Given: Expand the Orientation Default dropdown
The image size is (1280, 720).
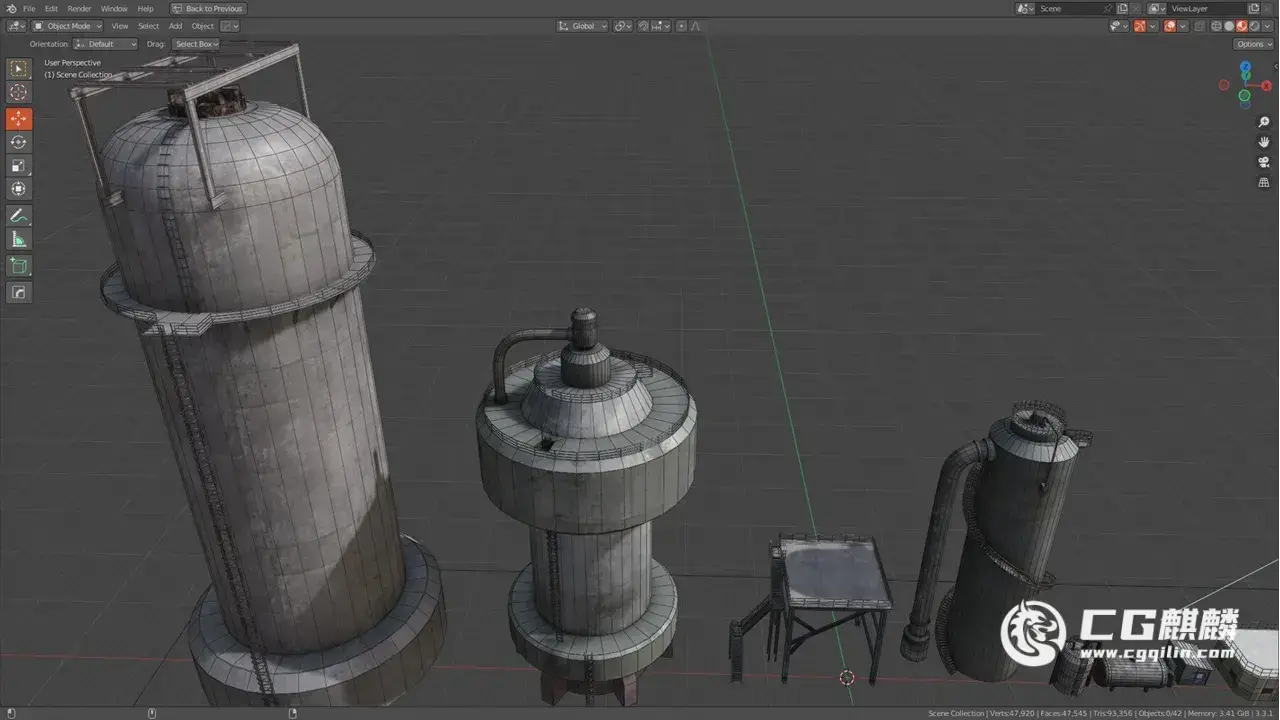Looking at the screenshot, I should [105, 44].
